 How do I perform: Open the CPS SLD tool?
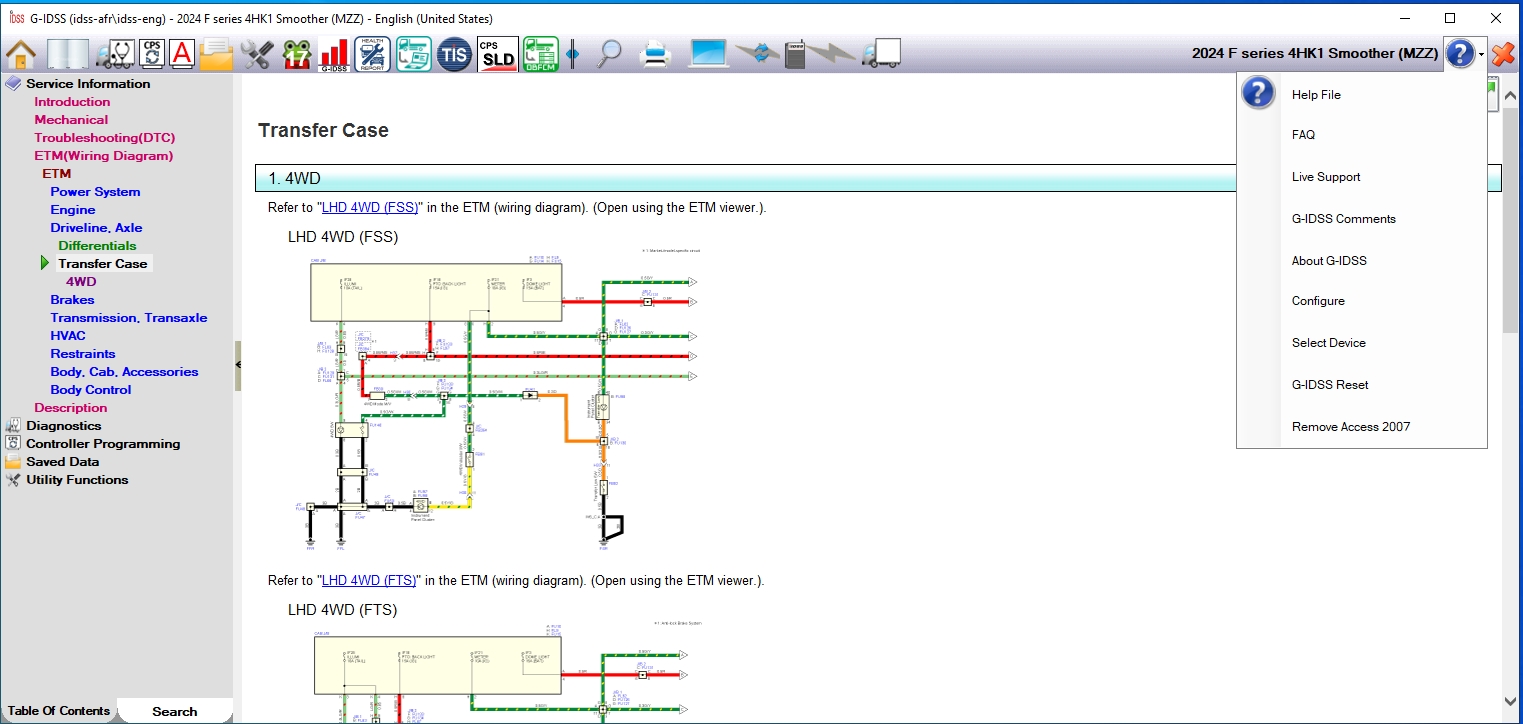point(497,54)
